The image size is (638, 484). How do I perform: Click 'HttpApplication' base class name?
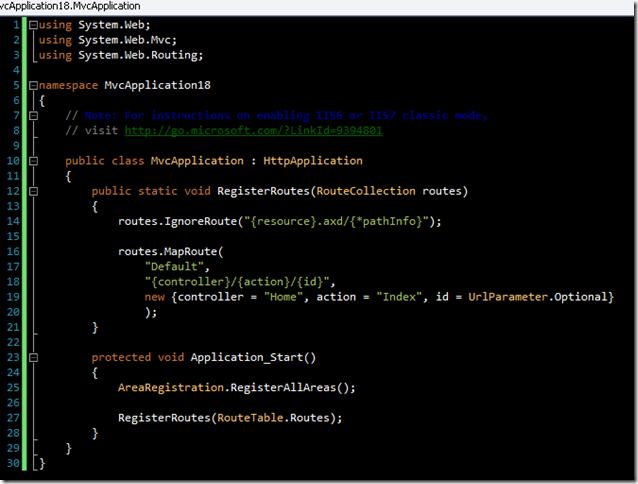coord(313,161)
